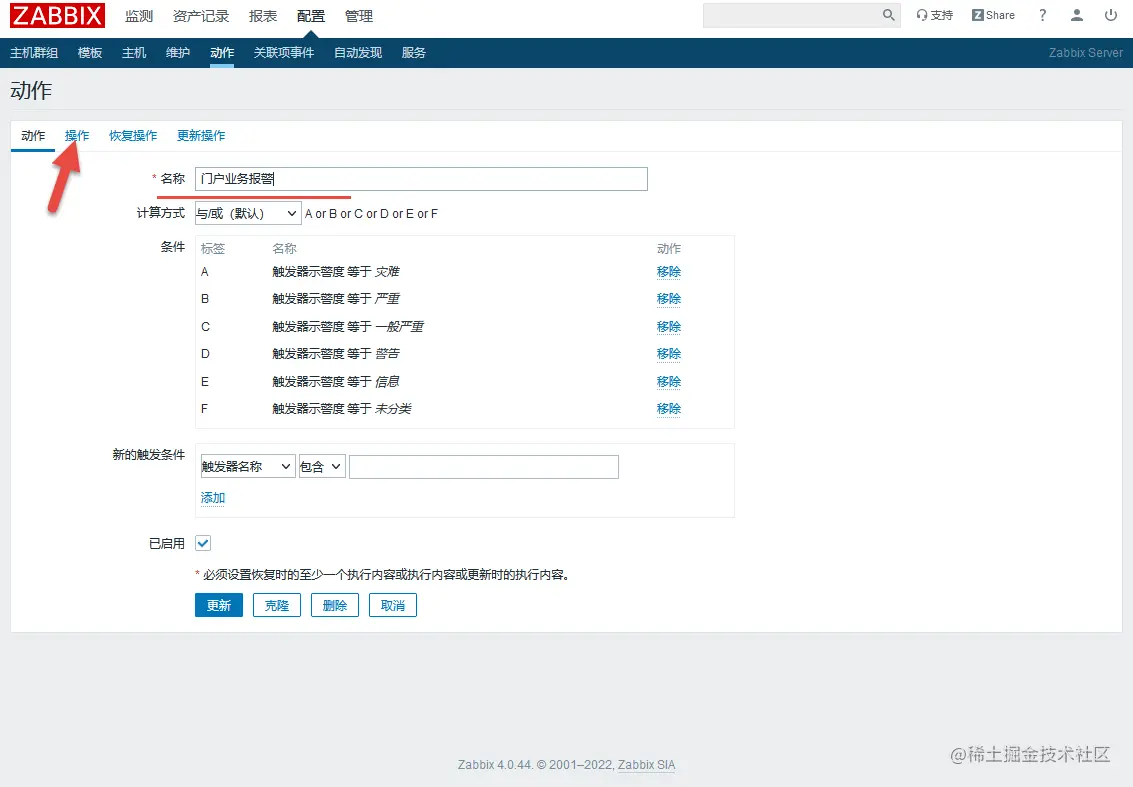
Task: Click the 更新 button
Action: coord(219,605)
